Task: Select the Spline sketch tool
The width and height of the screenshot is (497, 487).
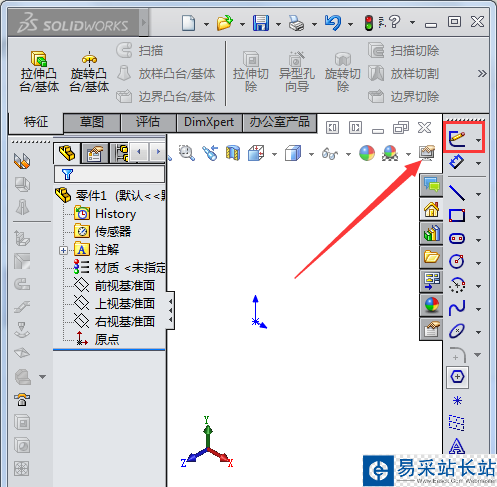Action: 457,308
